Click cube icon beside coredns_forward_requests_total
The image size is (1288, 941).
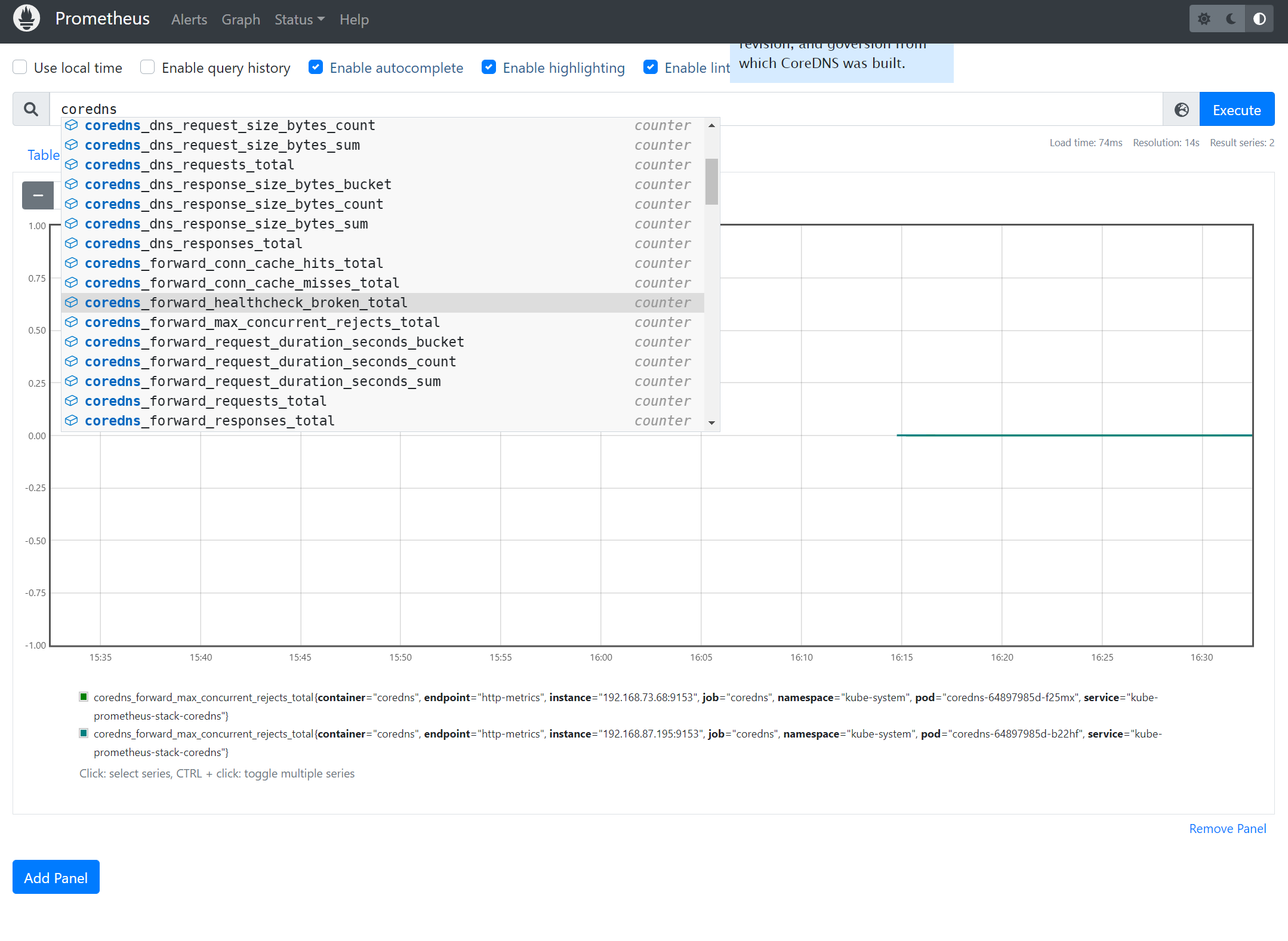pos(72,400)
